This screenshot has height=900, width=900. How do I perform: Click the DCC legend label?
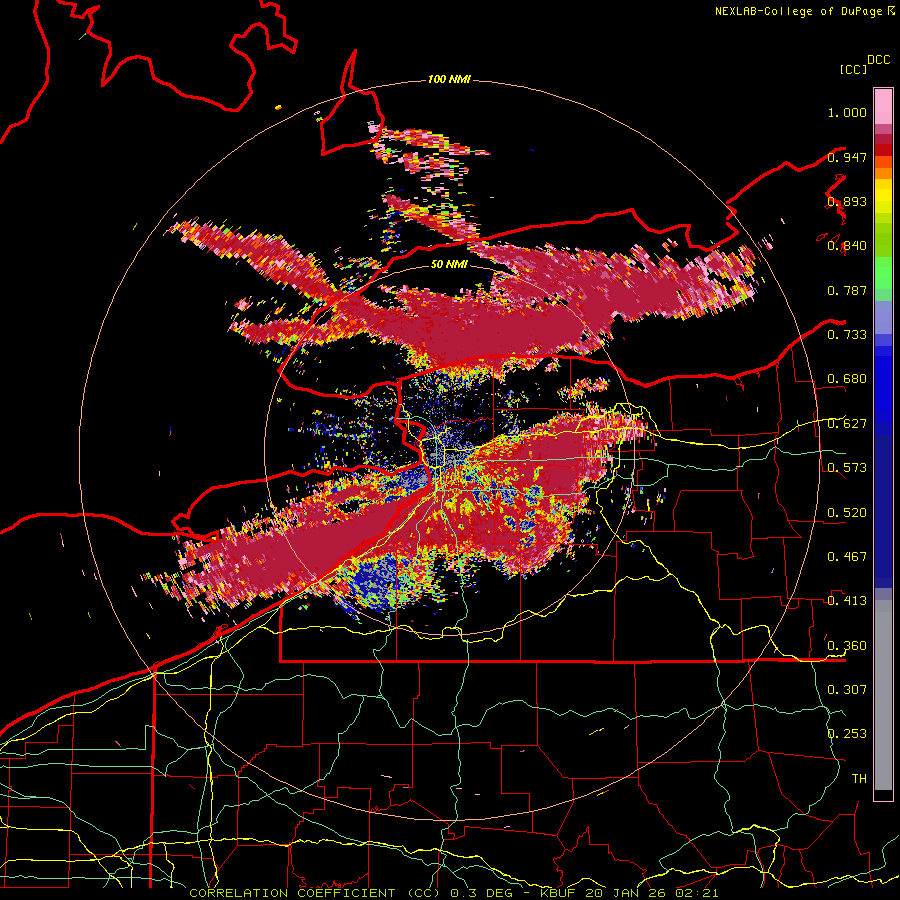(x=879, y=60)
